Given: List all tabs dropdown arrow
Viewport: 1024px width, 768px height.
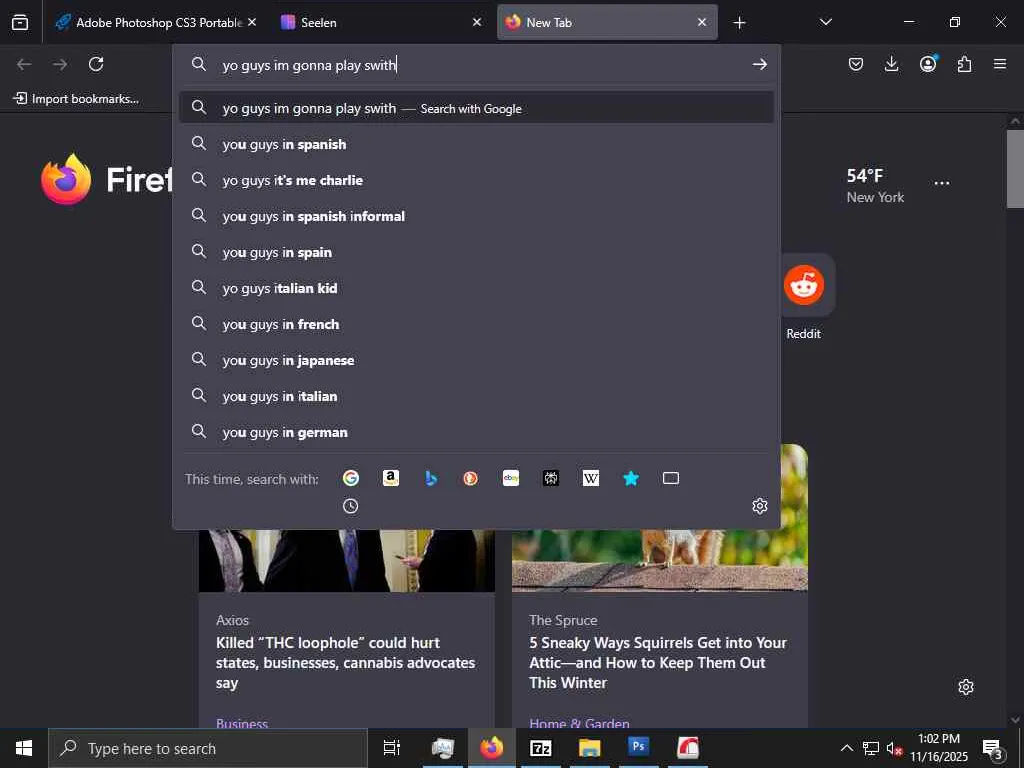Looking at the screenshot, I should 825,22.
